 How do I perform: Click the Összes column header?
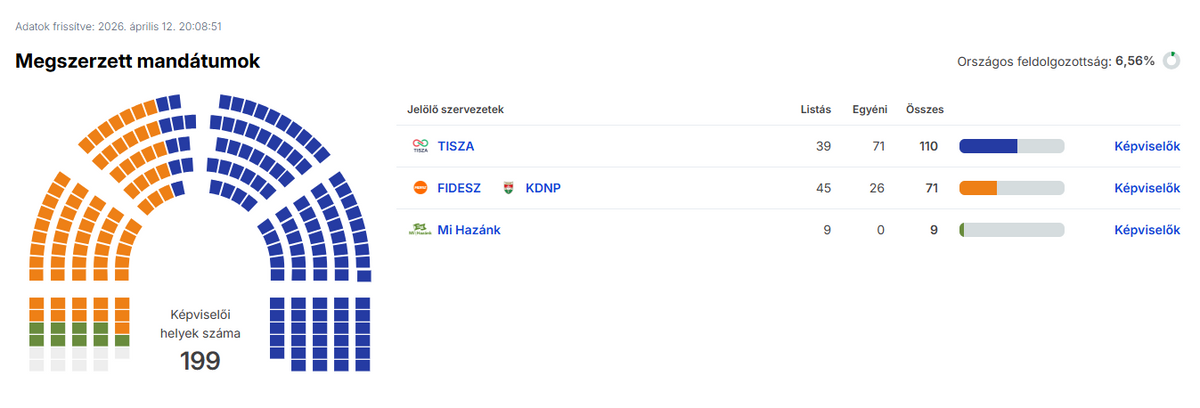click(x=924, y=109)
